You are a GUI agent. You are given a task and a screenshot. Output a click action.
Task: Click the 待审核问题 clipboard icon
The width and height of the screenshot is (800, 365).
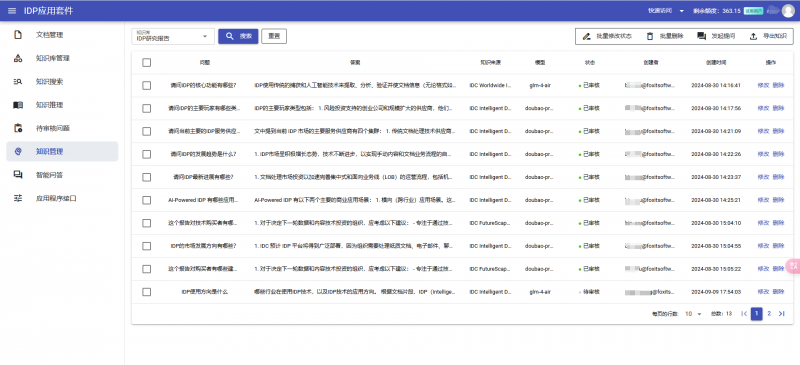[x=18, y=128]
